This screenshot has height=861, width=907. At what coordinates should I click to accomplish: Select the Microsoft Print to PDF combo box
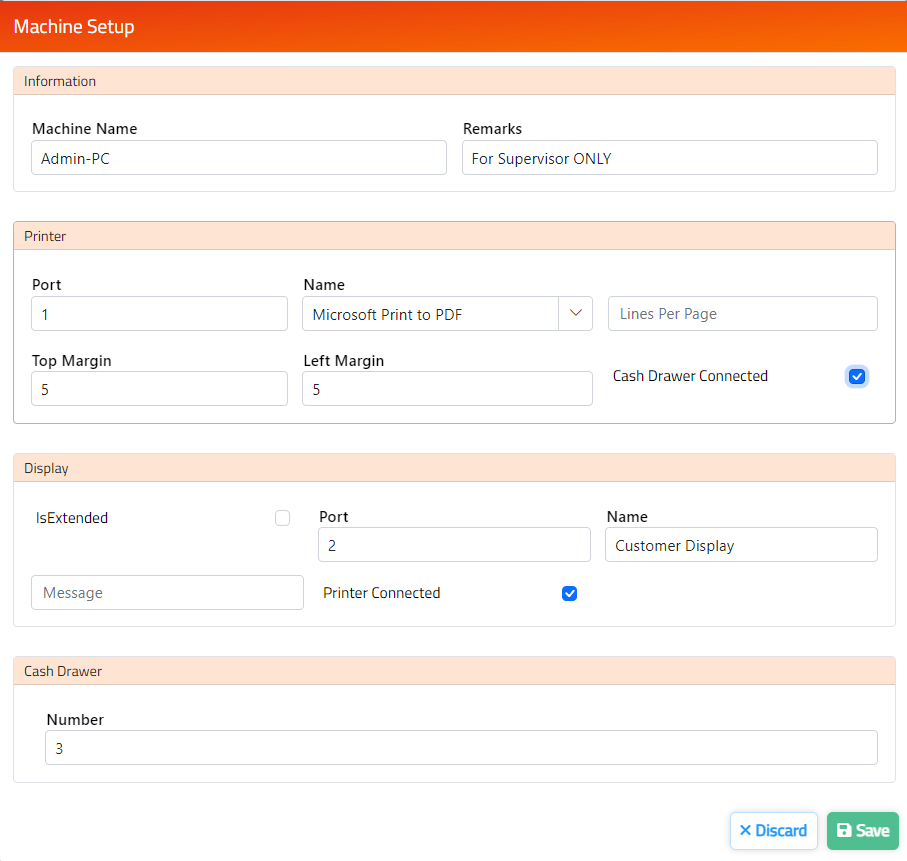pyautogui.click(x=430, y=313)
